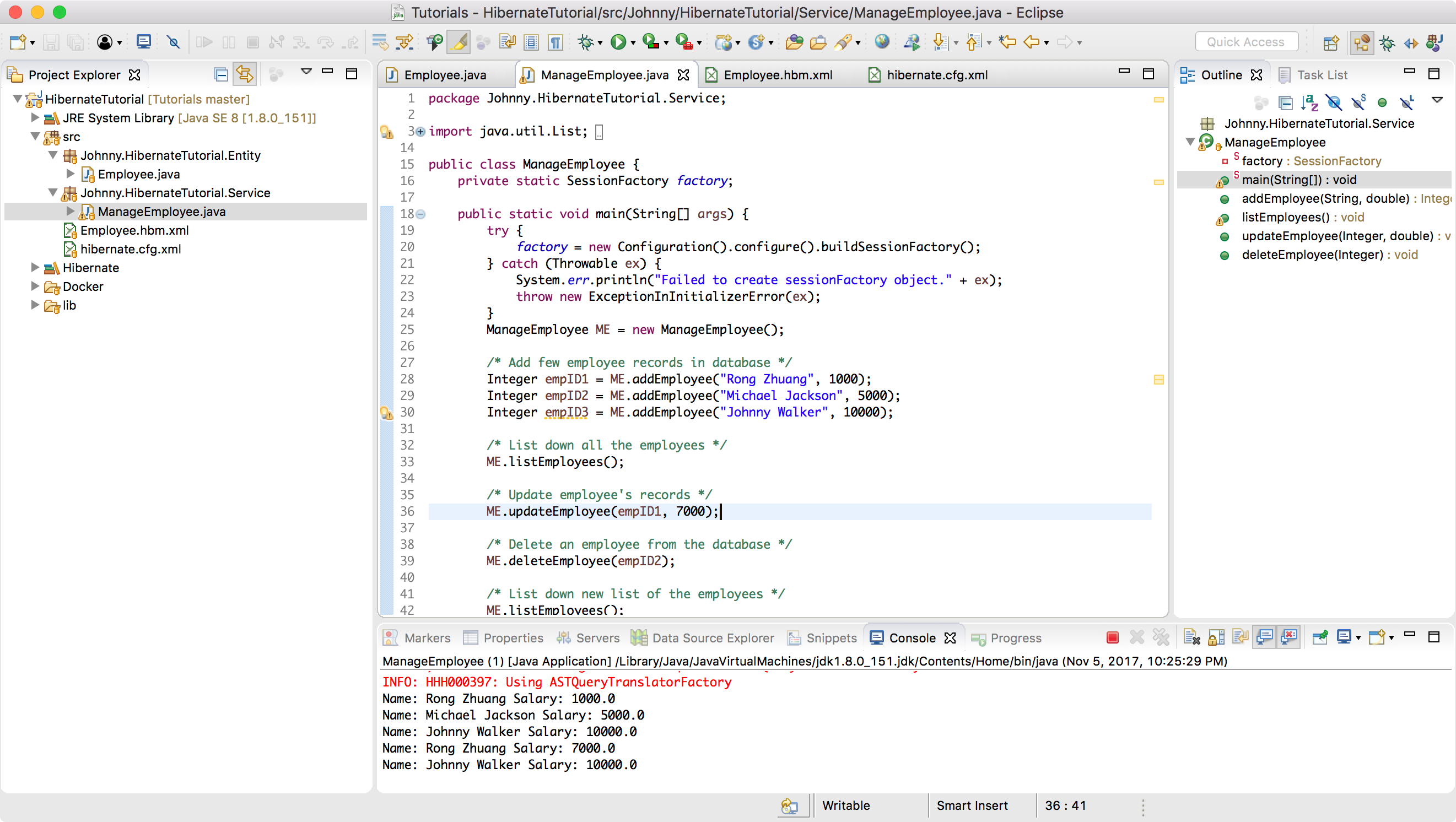Expand JRE System Library node
This screenshot has height=822, width=1456.
pyautogui.click(x=35, y=117)
